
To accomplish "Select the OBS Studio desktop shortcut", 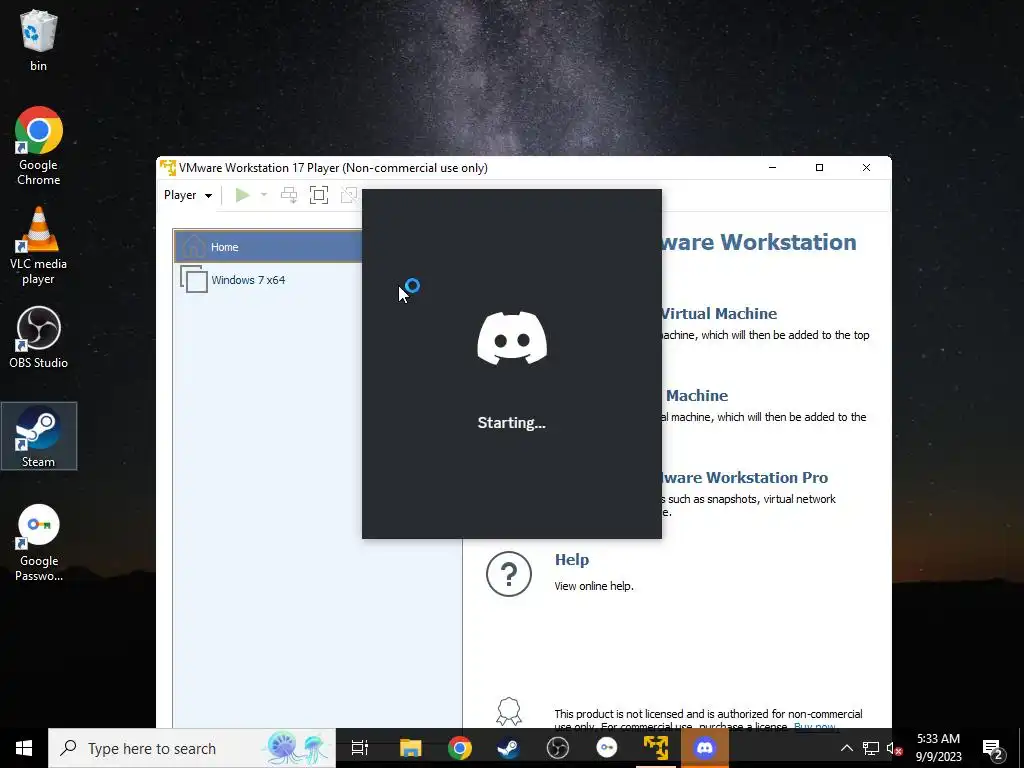I will pyautogui.click(x=39, y=338).
